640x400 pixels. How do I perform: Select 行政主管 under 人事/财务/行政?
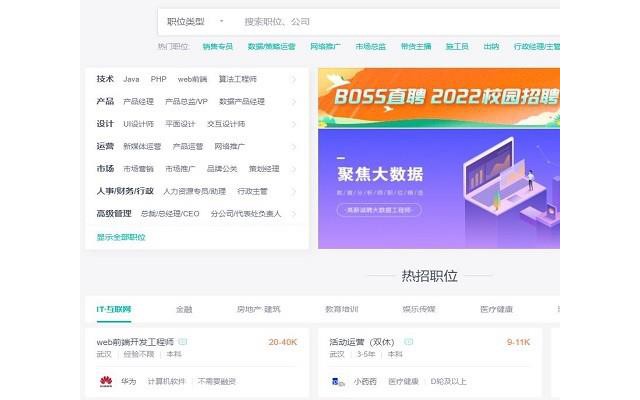(252, 191)
